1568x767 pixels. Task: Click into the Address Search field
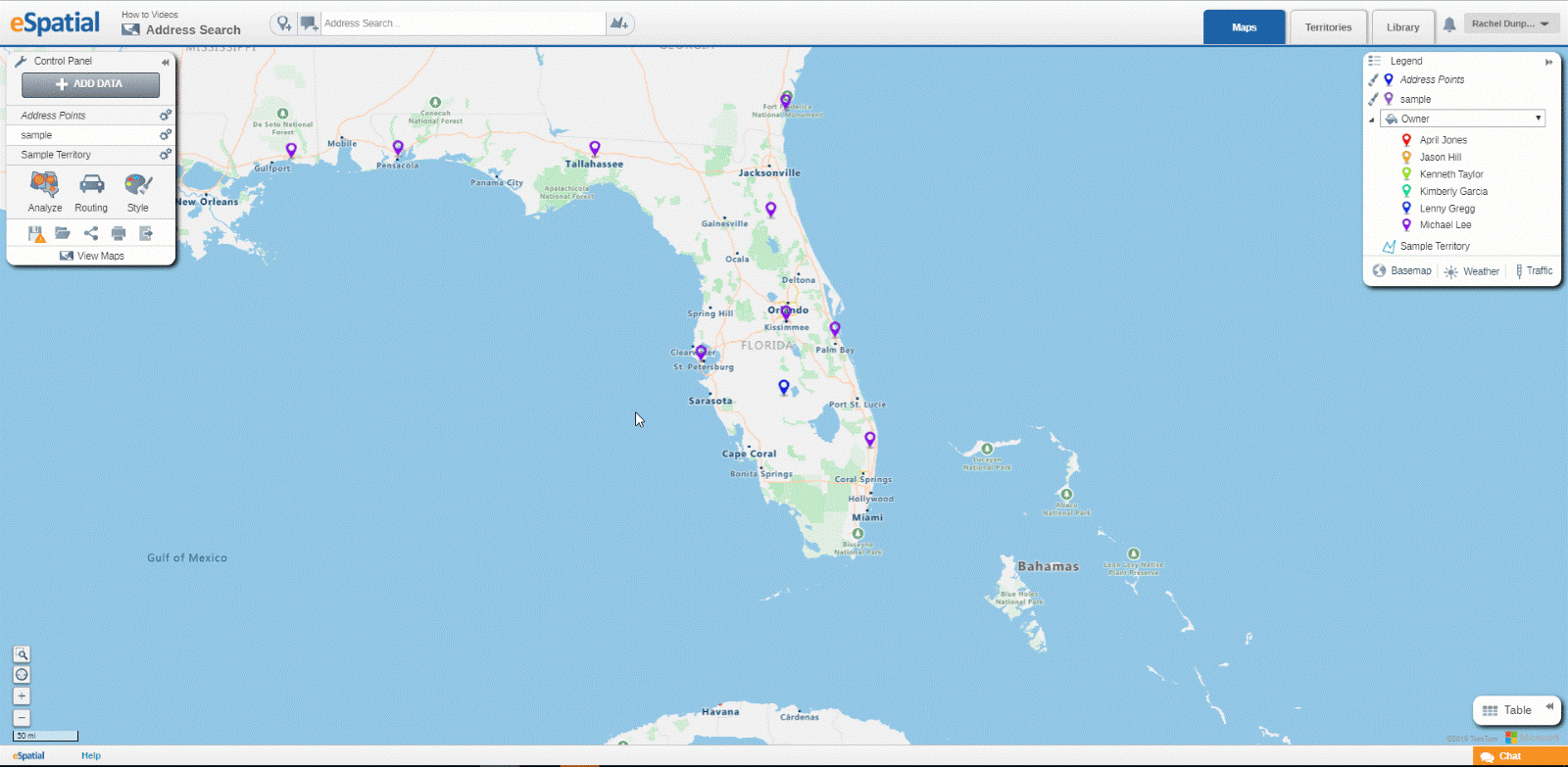pyautogui.click(x=463, y=24)
